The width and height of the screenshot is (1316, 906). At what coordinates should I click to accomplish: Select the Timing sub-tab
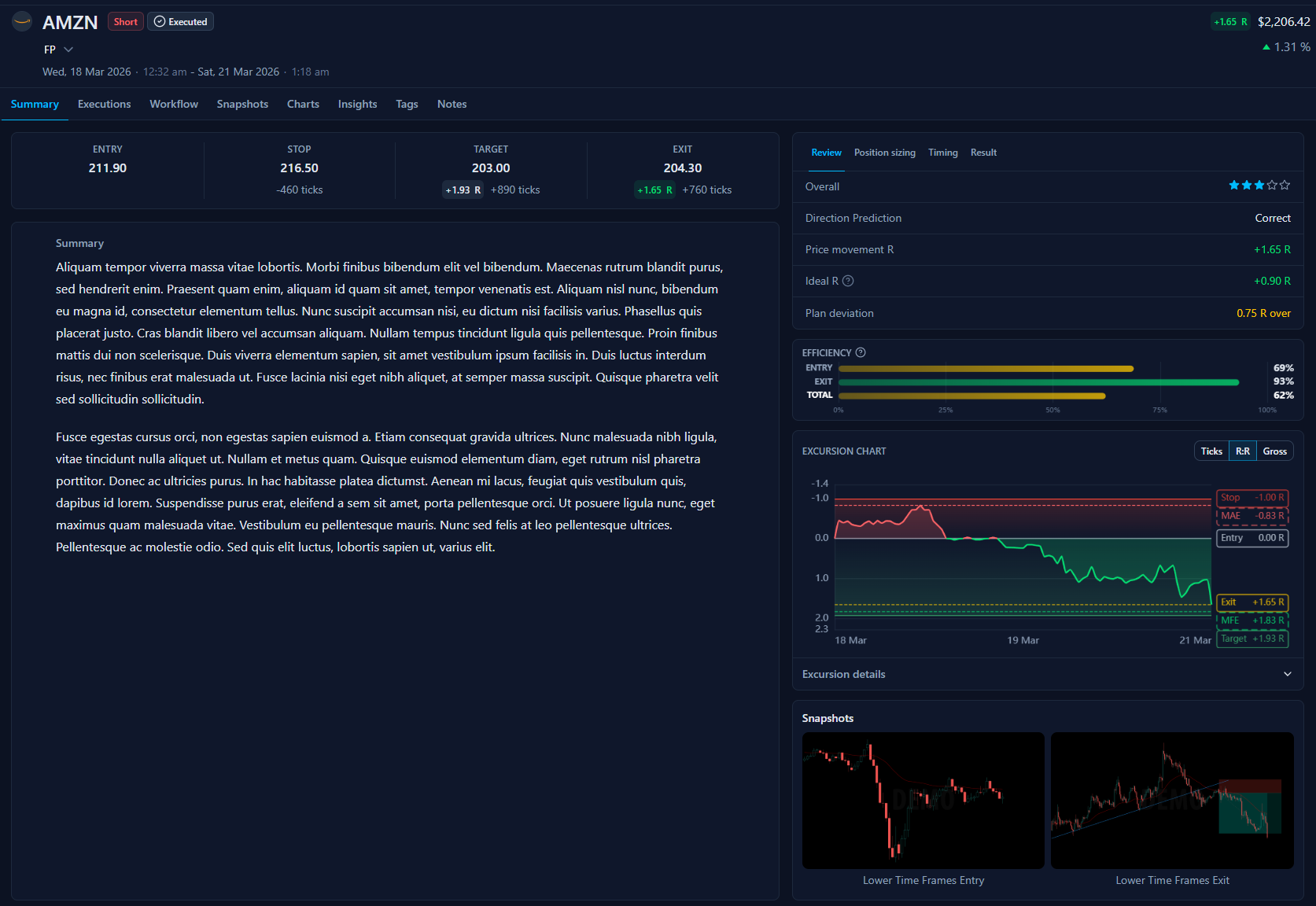pos(942,153)
